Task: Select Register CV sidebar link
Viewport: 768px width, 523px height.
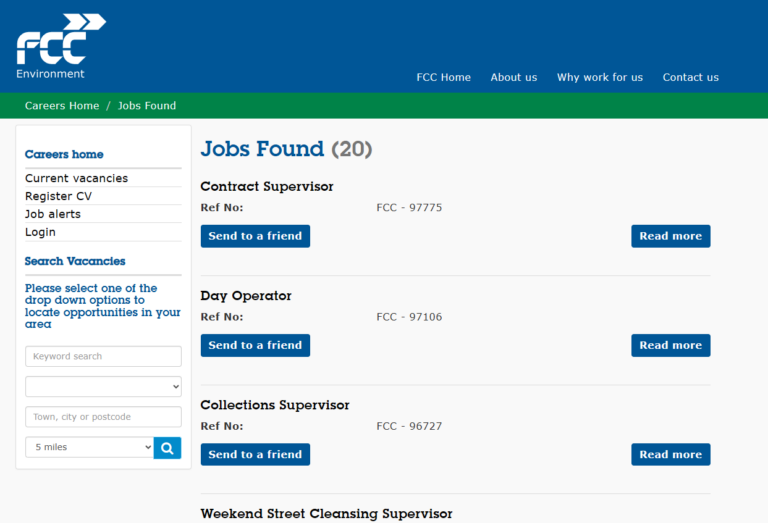Action: 58,196
